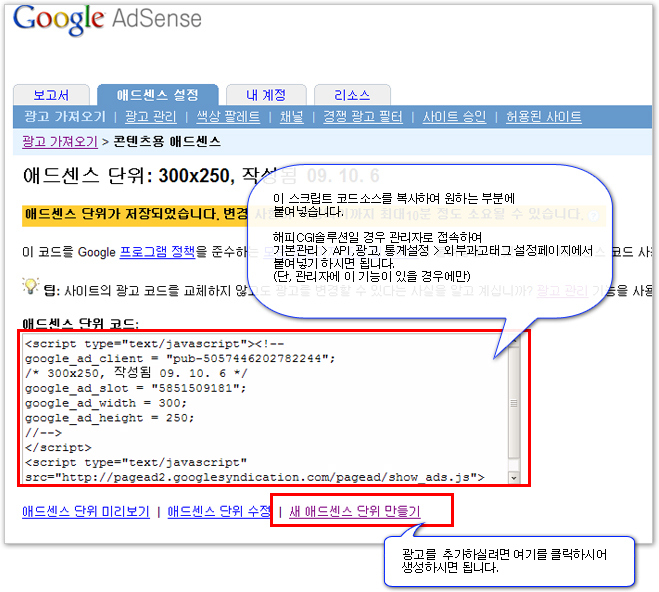Click the 콘텐츠용 애드센스 breadcrumb text

pyautogui.click(x=167, y=142)
